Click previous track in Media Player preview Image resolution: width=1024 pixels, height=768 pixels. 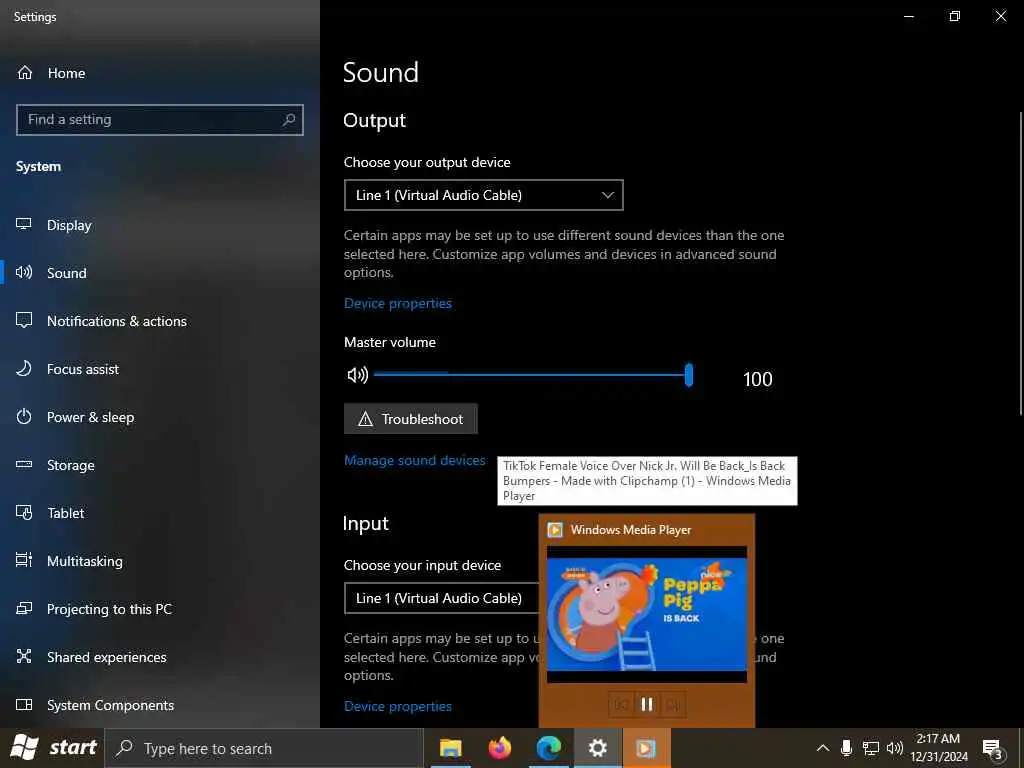click(x=621, y=704)
